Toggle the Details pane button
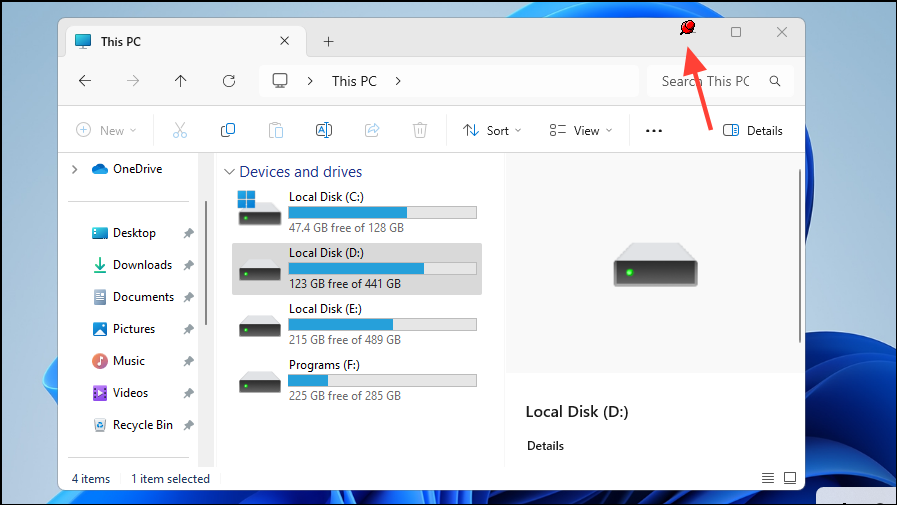The image size is (897, 505). coord(753,130)
